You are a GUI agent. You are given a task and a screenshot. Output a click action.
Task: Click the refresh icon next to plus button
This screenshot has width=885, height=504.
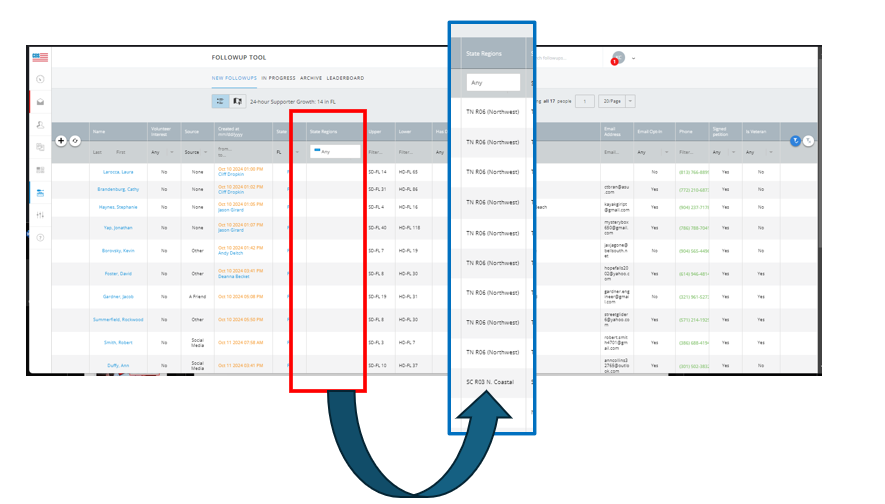point(75,141)
